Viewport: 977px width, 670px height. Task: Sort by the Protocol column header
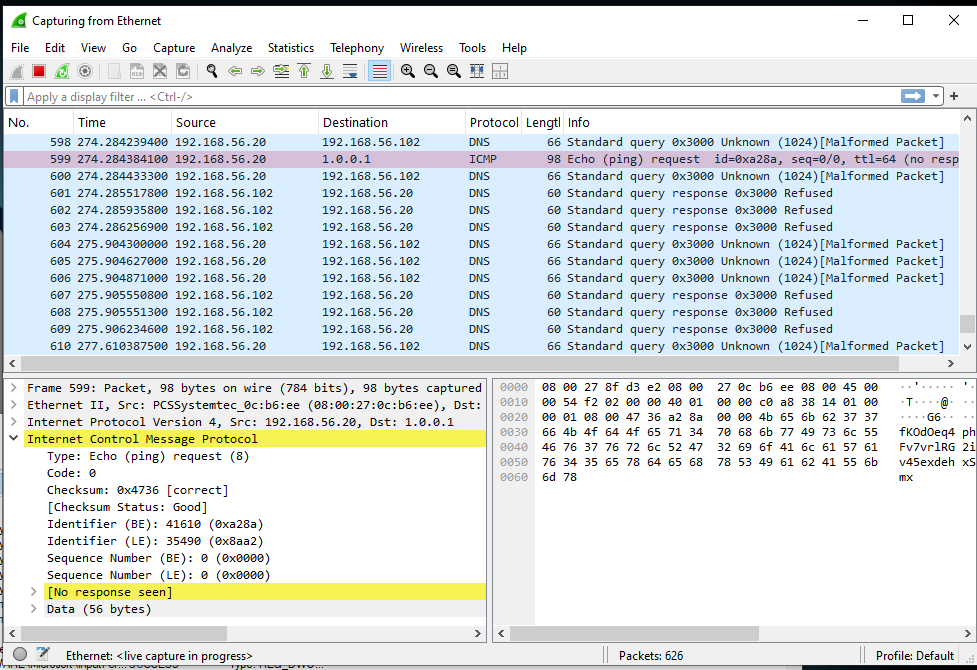pyautogui.click(x=493, y=123)
